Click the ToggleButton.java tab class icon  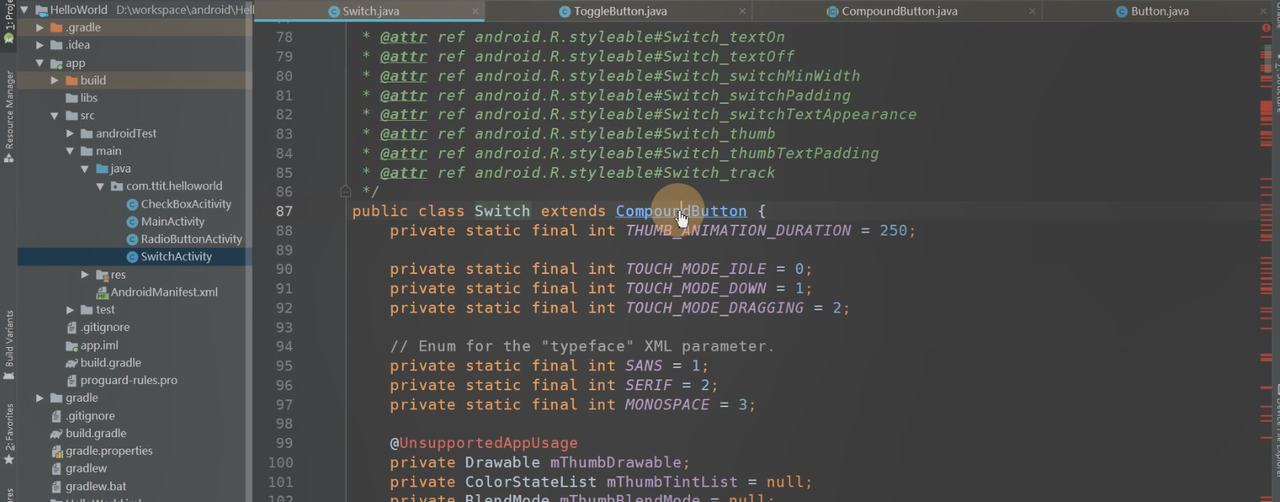click(x=565, y=11)
